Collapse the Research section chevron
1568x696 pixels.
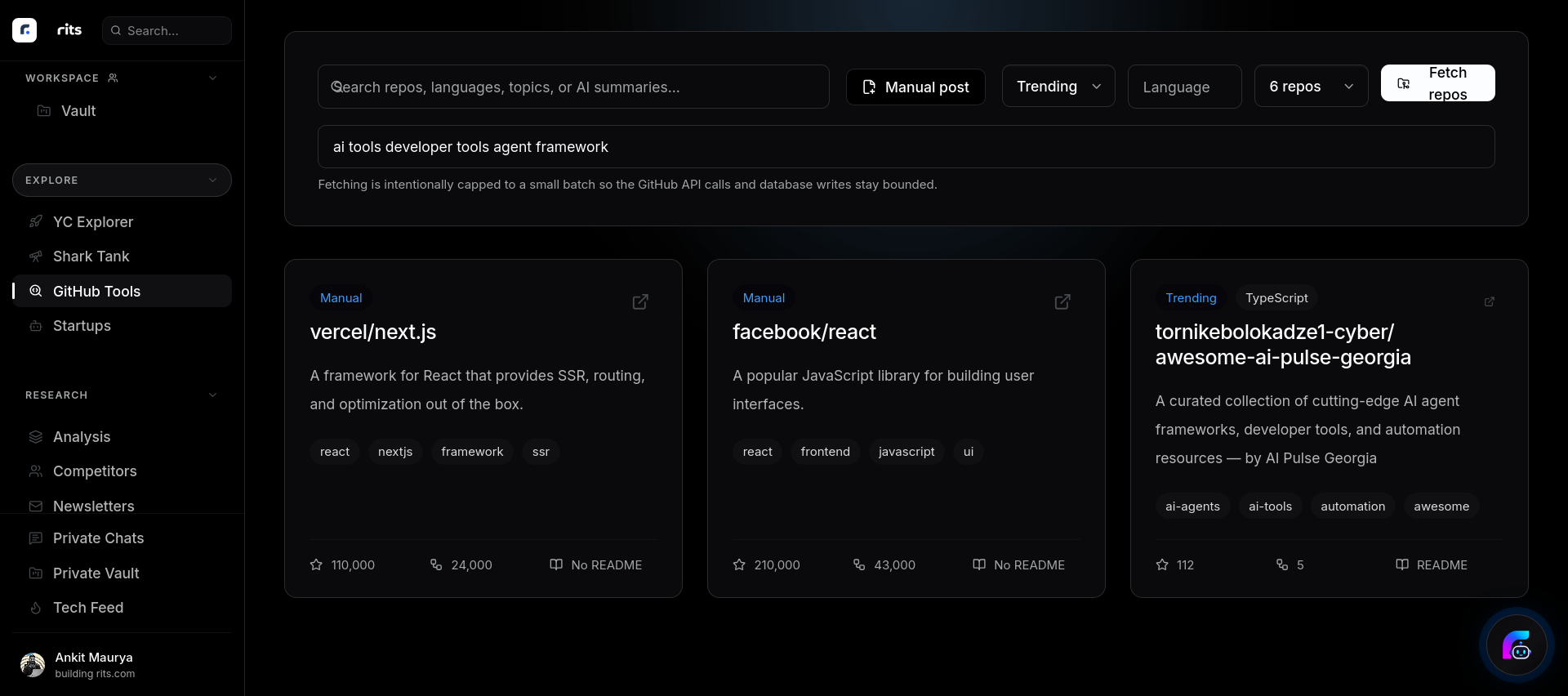click(x=212, y=395)
